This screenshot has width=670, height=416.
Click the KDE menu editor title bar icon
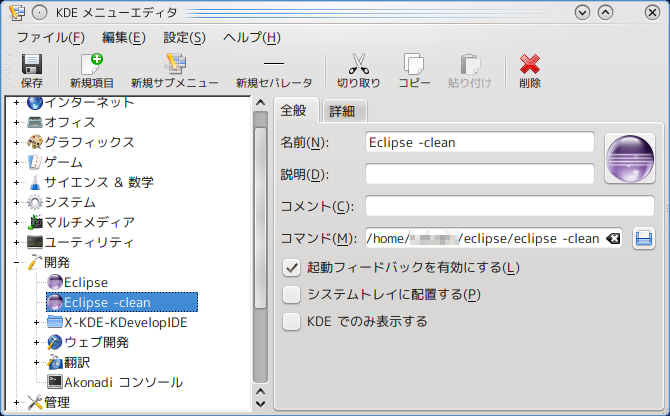pyautogui.click(x=17, y=13)
